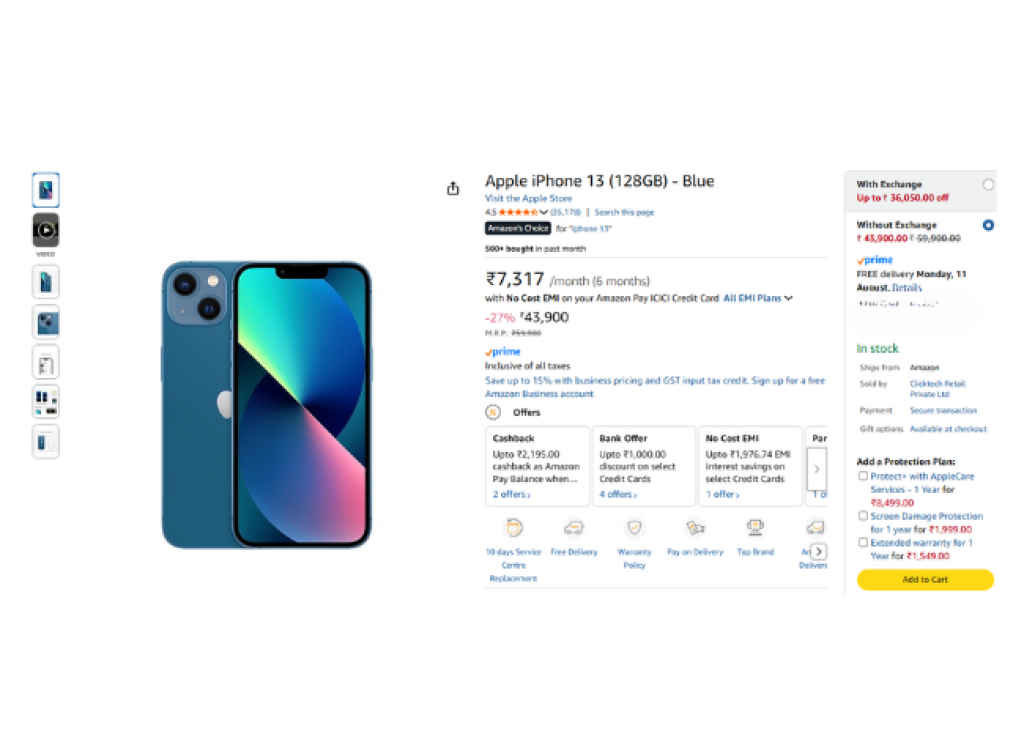The height and width of the screenshot is (756, 1024).
Task: Play the product video thumbnail
Action: 46,230
